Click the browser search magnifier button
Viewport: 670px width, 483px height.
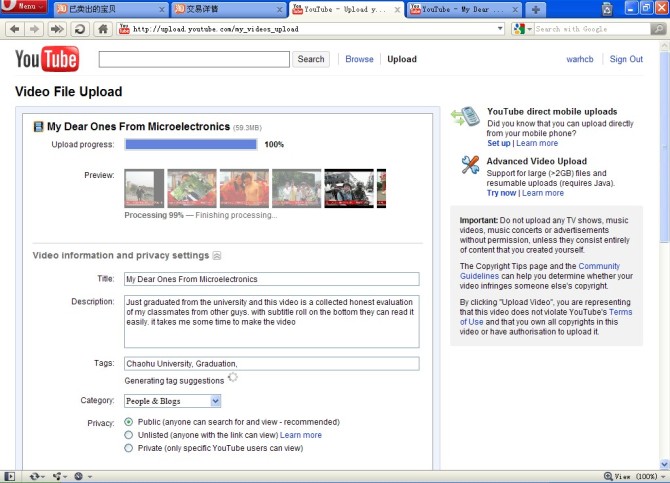[x=658, y=29]
